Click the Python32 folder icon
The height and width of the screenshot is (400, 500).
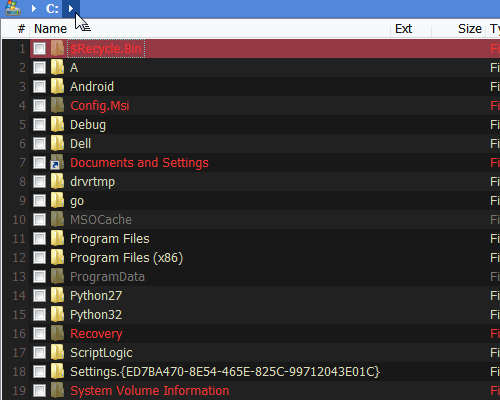57,314
